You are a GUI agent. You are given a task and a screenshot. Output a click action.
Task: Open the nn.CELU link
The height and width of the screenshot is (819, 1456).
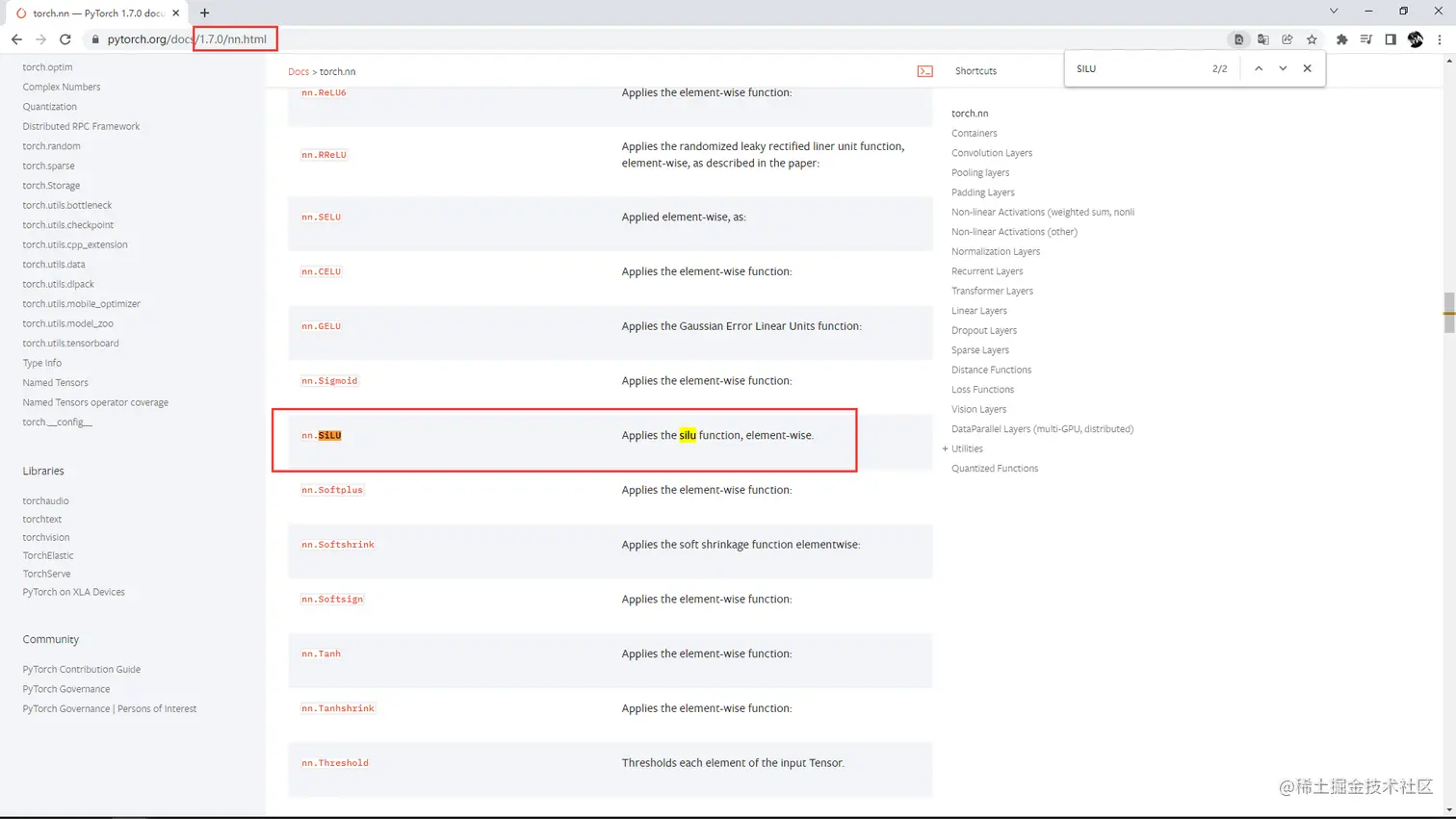click(321, 271)
